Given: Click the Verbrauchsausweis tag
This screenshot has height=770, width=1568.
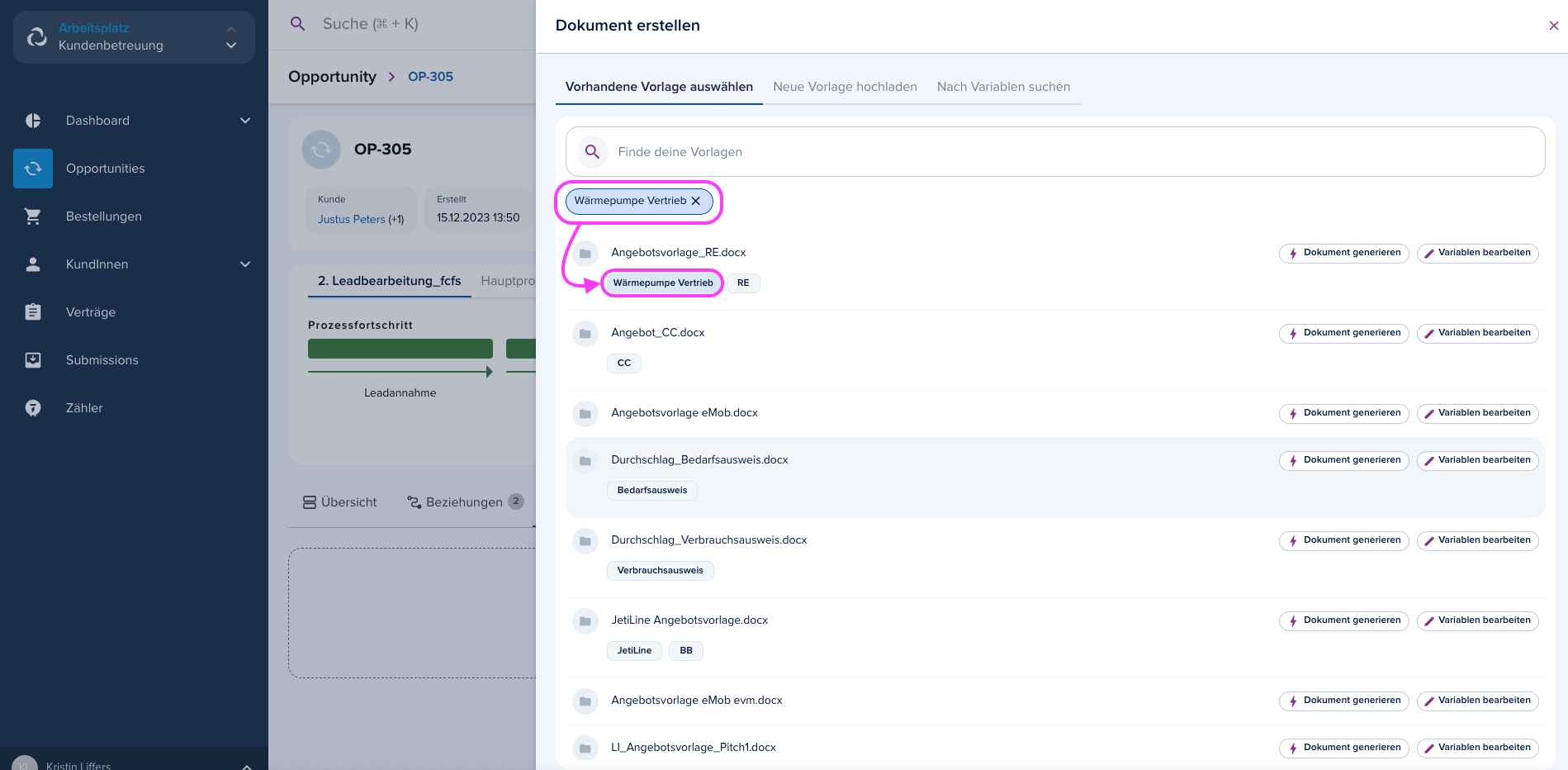Looking at the screenshot, I should [661, 571].
